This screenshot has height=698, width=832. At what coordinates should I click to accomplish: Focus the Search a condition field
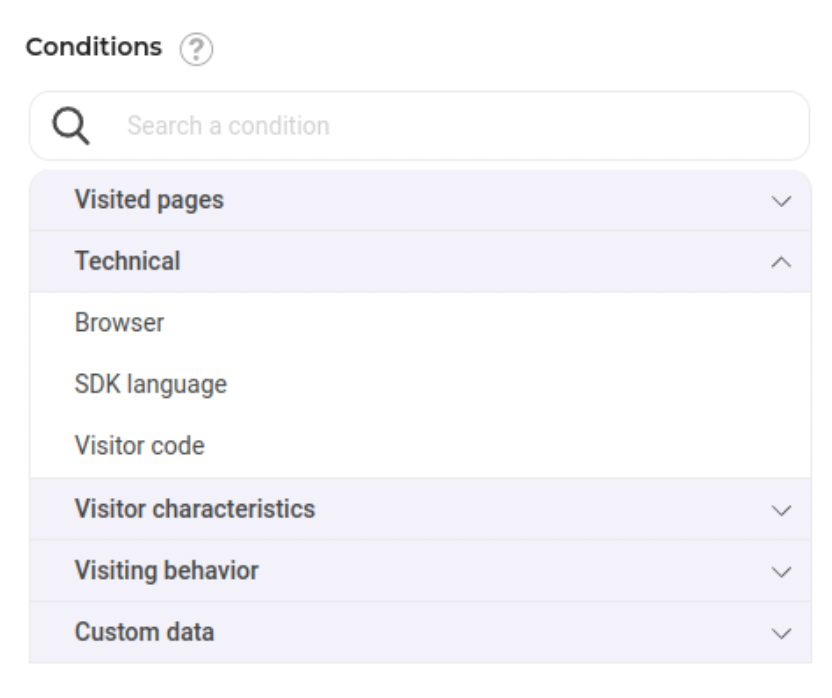coord(420,126)
